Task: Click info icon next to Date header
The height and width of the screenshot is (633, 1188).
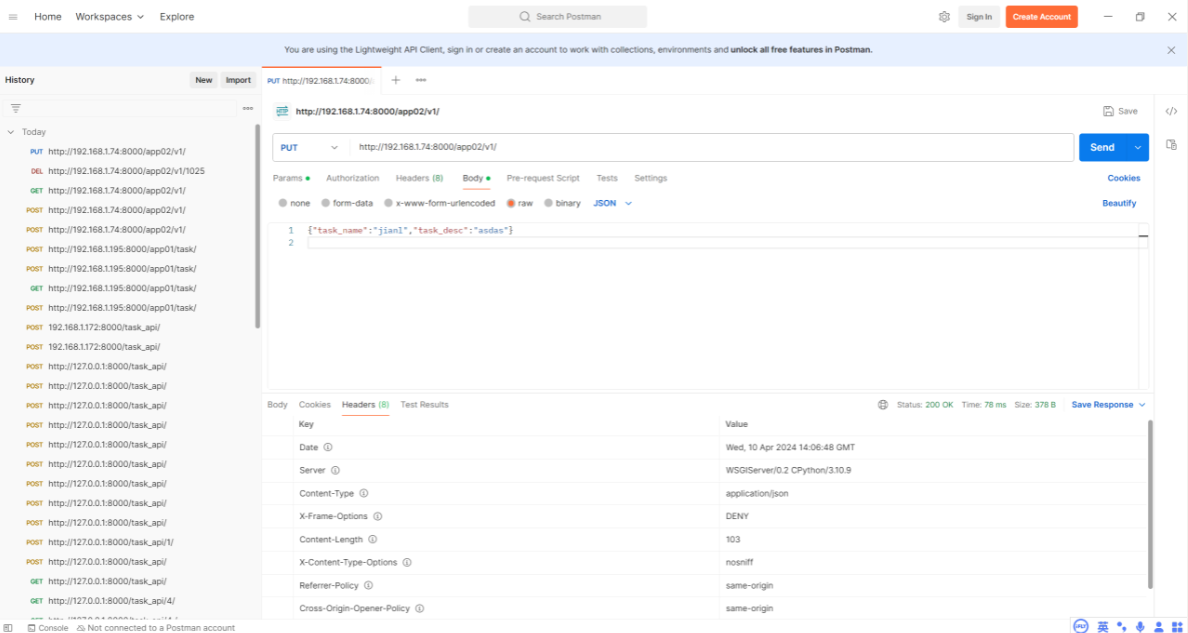Action: pos(328,447)
